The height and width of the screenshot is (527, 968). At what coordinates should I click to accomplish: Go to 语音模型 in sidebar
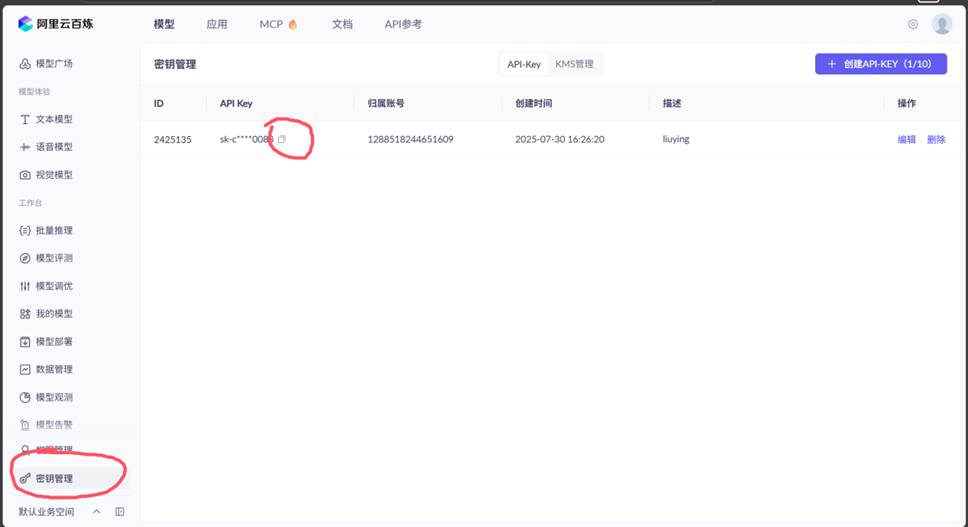(x=54, y=147)
